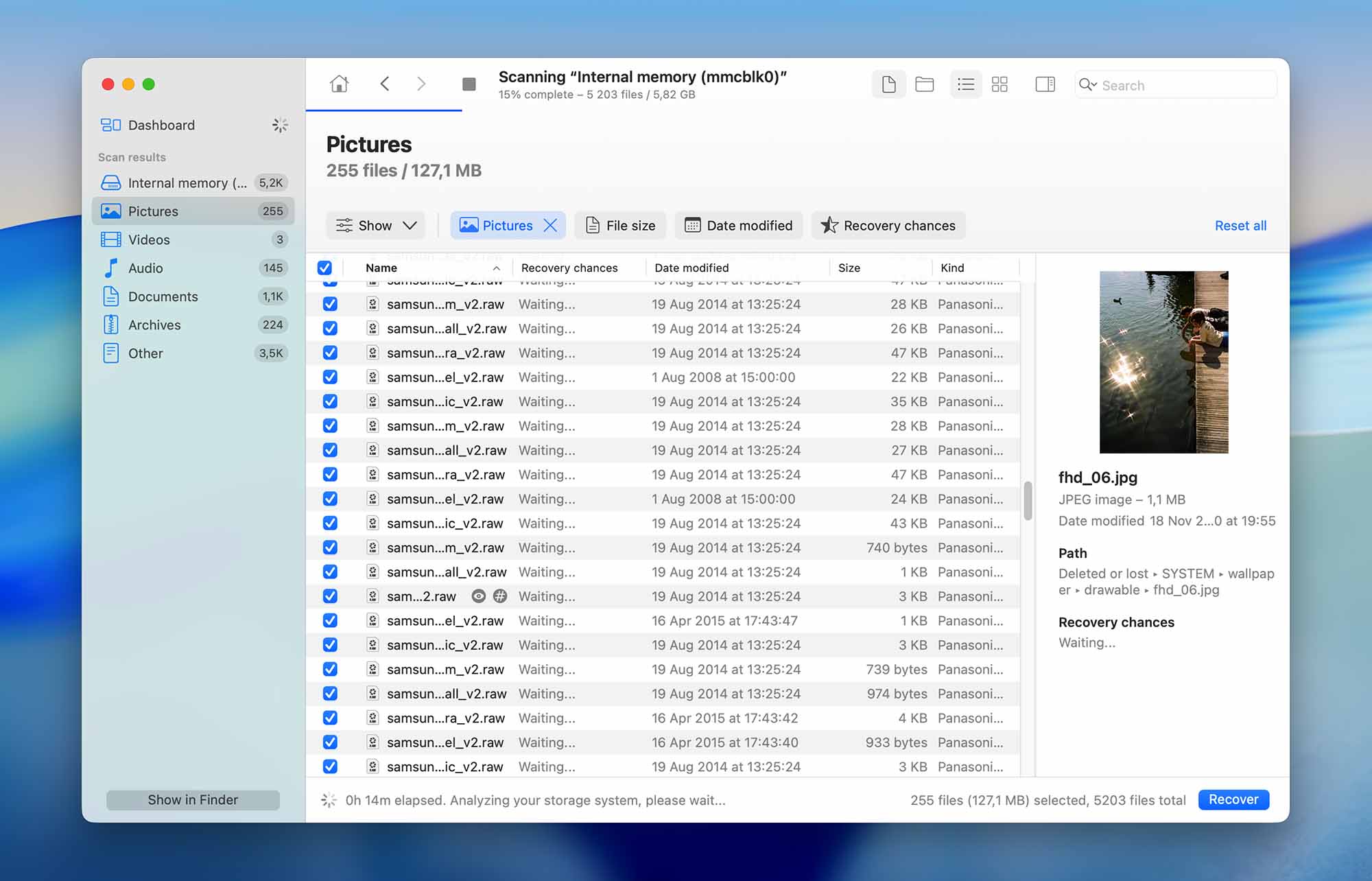Switch to folder view in the toolbar

pyautogui.click(x=924, y=84)
